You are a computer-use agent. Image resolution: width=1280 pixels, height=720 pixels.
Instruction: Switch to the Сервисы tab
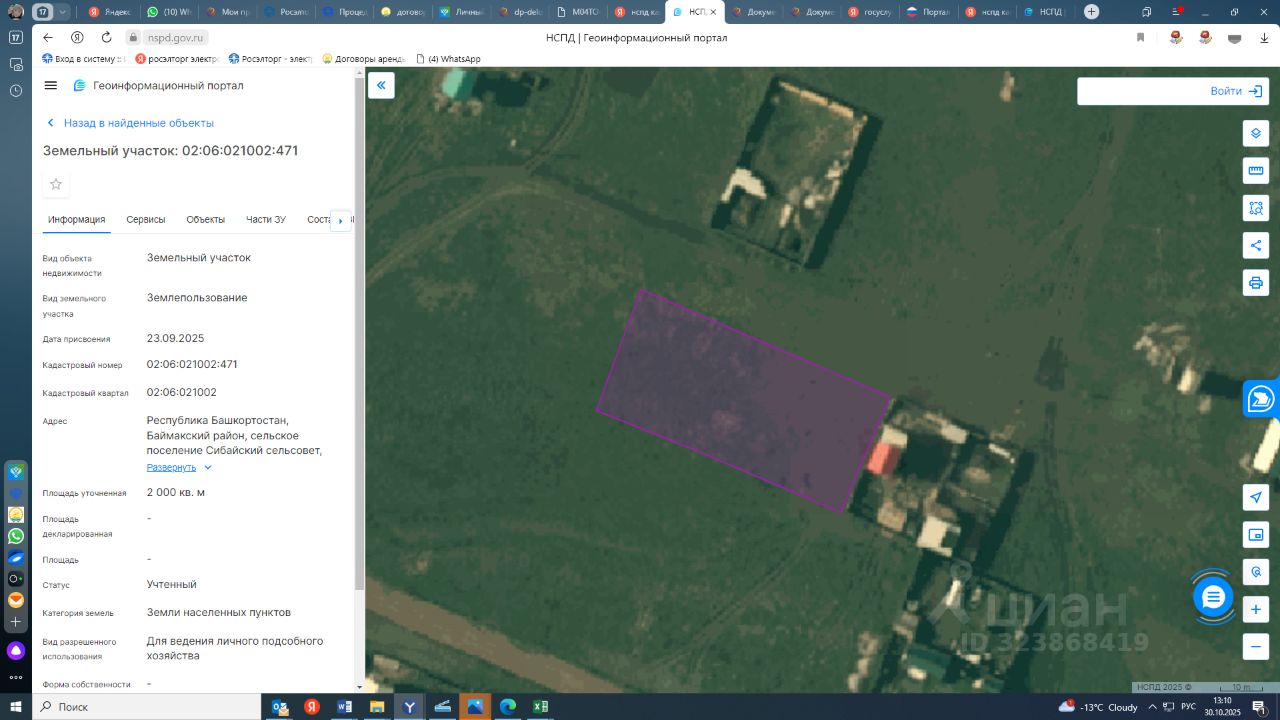[146, 220]
